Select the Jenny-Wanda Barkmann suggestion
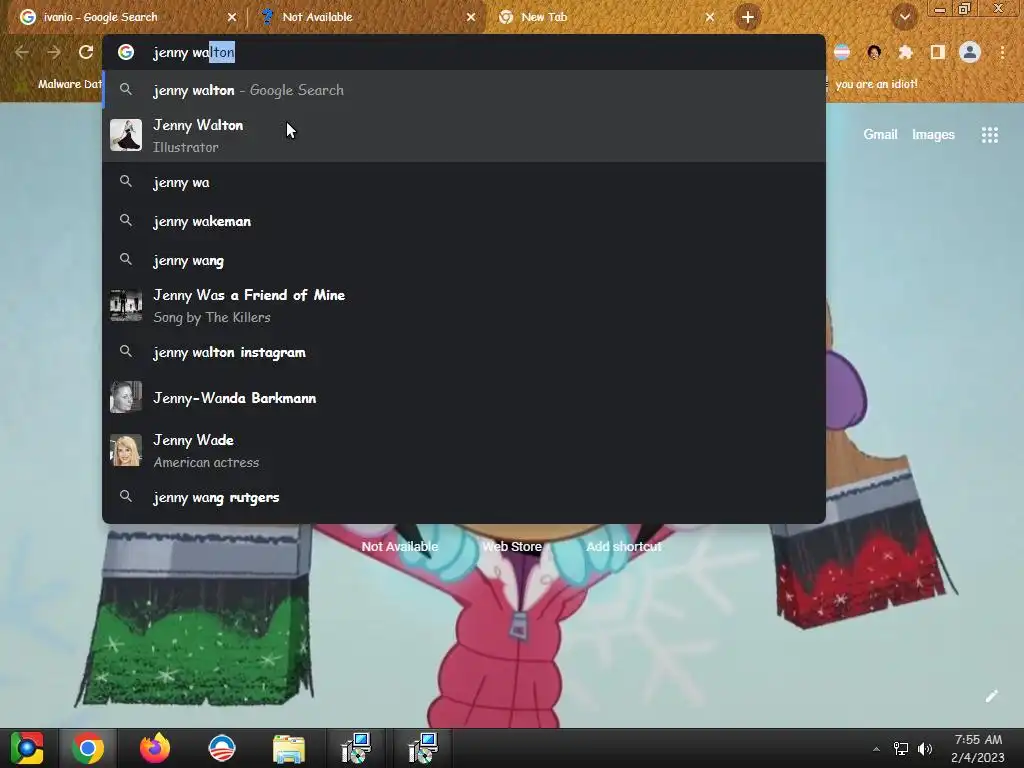 point(464,398)
